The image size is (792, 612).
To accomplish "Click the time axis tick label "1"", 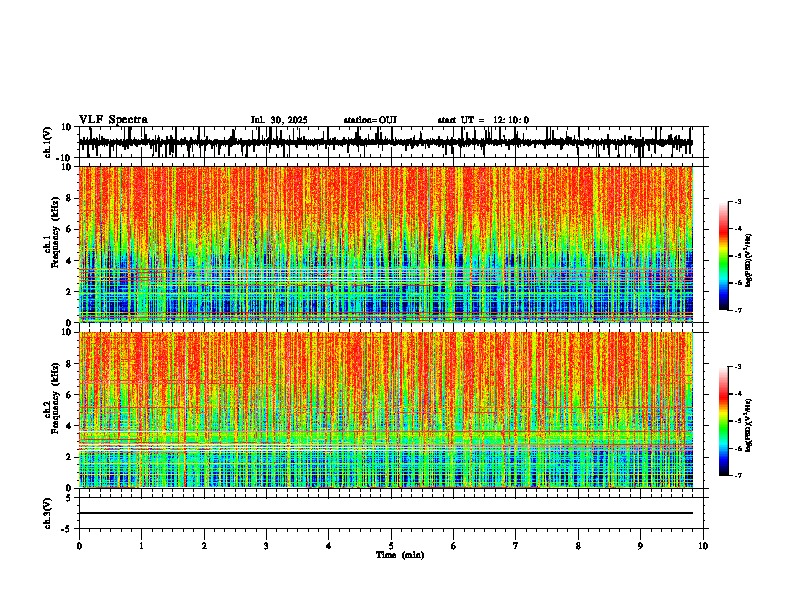I will (x=141, y=546).
